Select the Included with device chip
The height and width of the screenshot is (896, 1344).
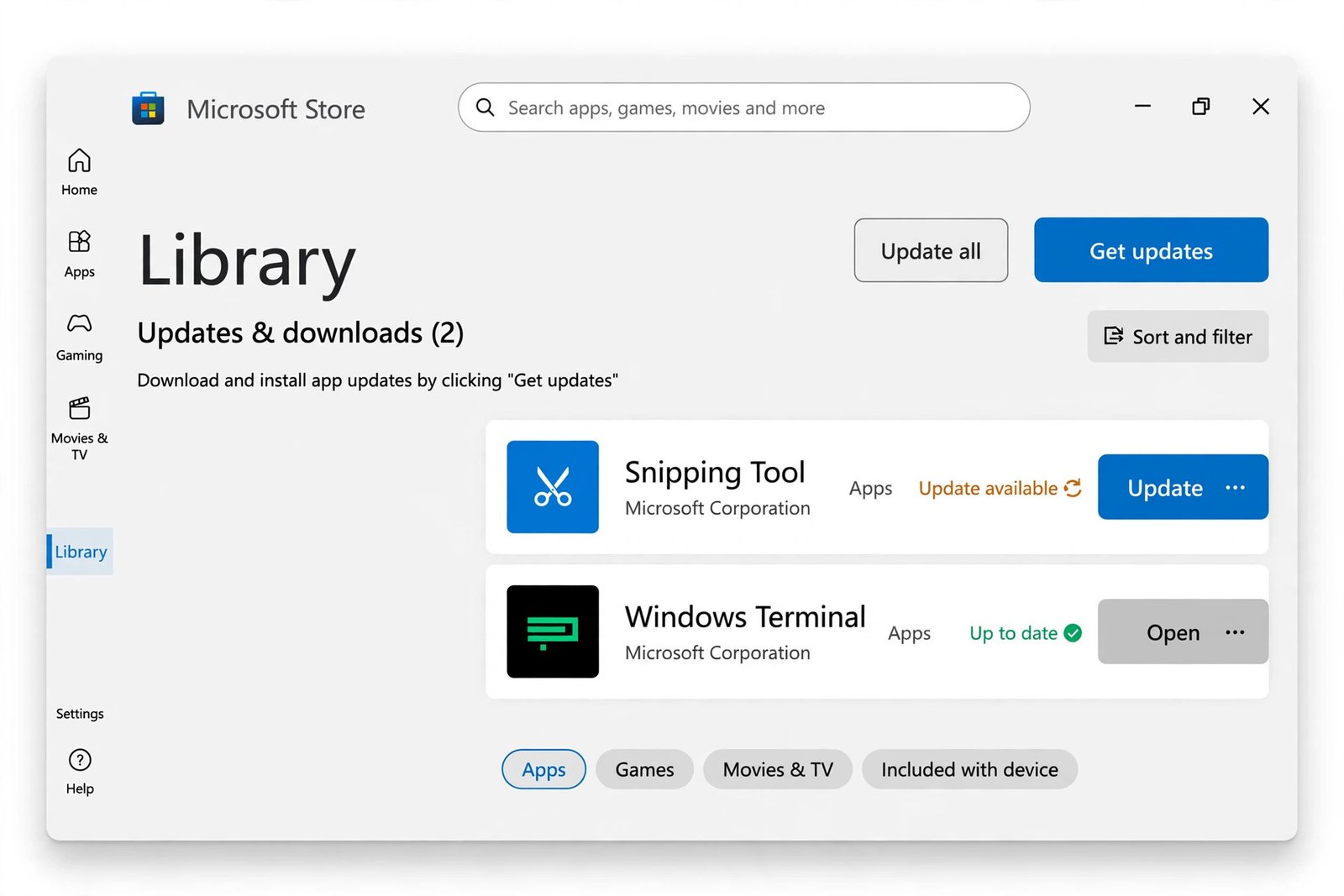pyautogui.click(x=969, y=769)
